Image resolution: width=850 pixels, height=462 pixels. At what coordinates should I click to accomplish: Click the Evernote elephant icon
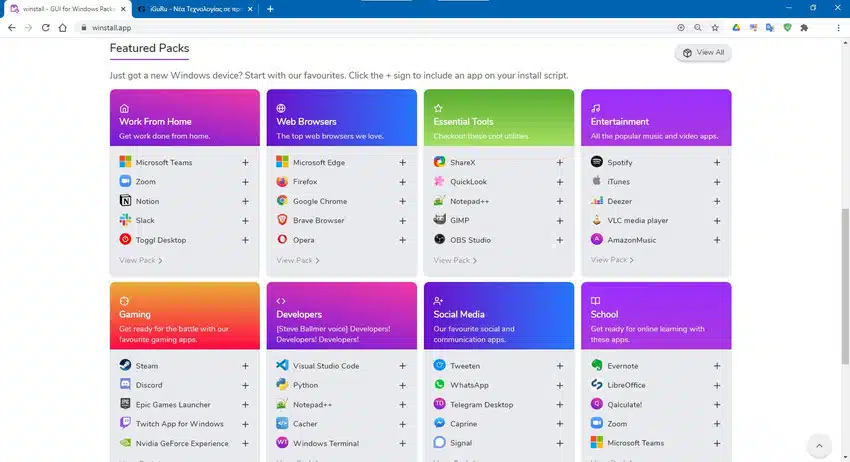596,365
